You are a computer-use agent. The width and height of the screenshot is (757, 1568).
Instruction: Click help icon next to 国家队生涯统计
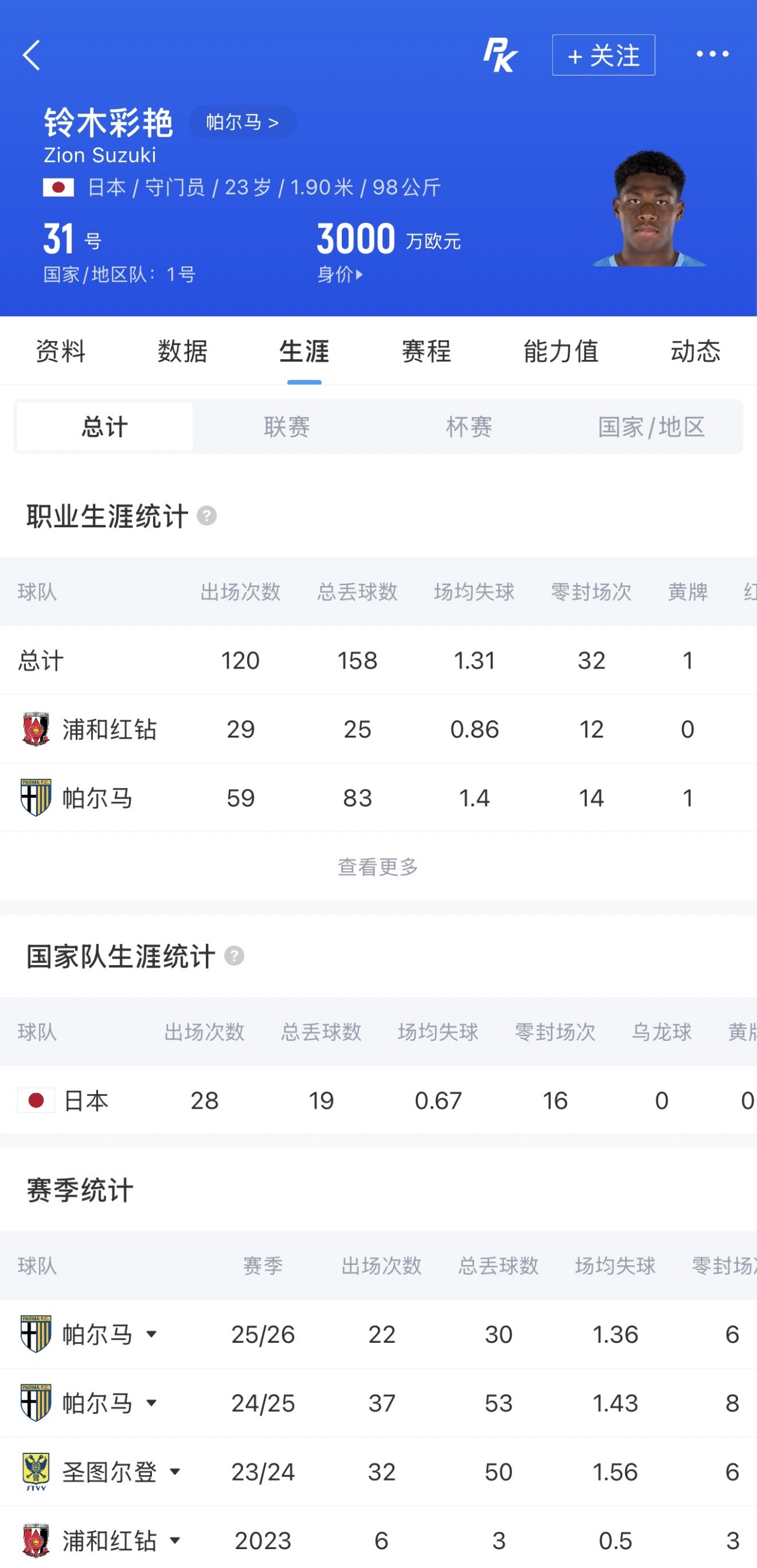234,956
